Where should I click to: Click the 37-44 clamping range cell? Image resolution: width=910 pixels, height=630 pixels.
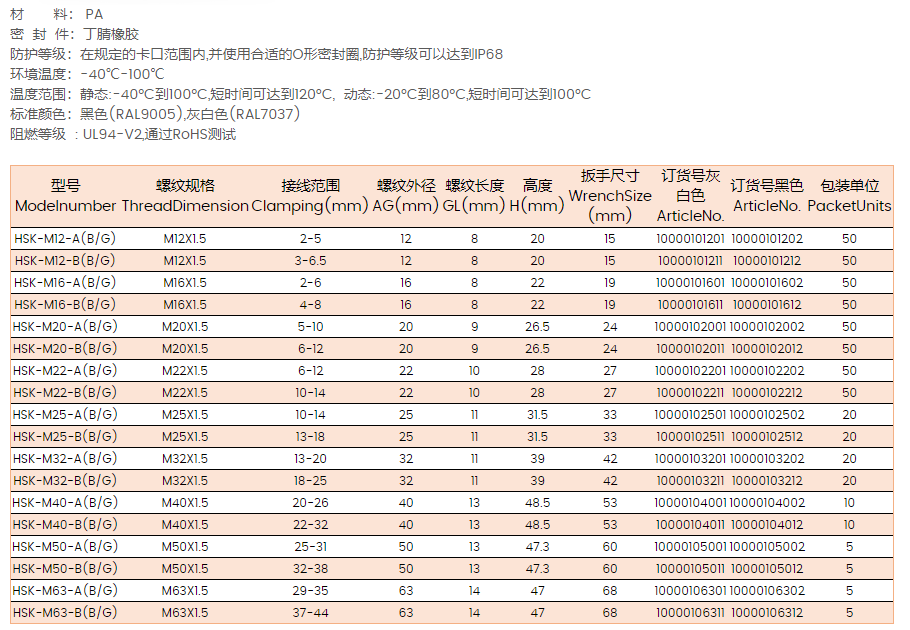[x=310, y=613]
